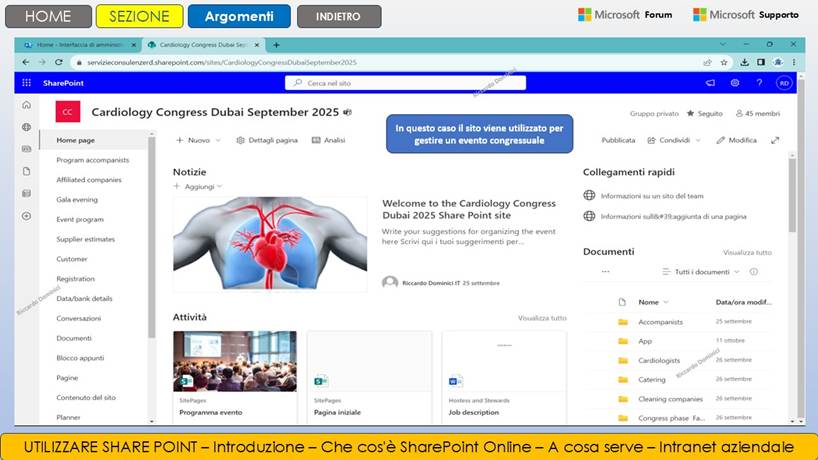Open Analisi page analytics
This screenshot has width=818, height=460.
click(x=328, y=140)
